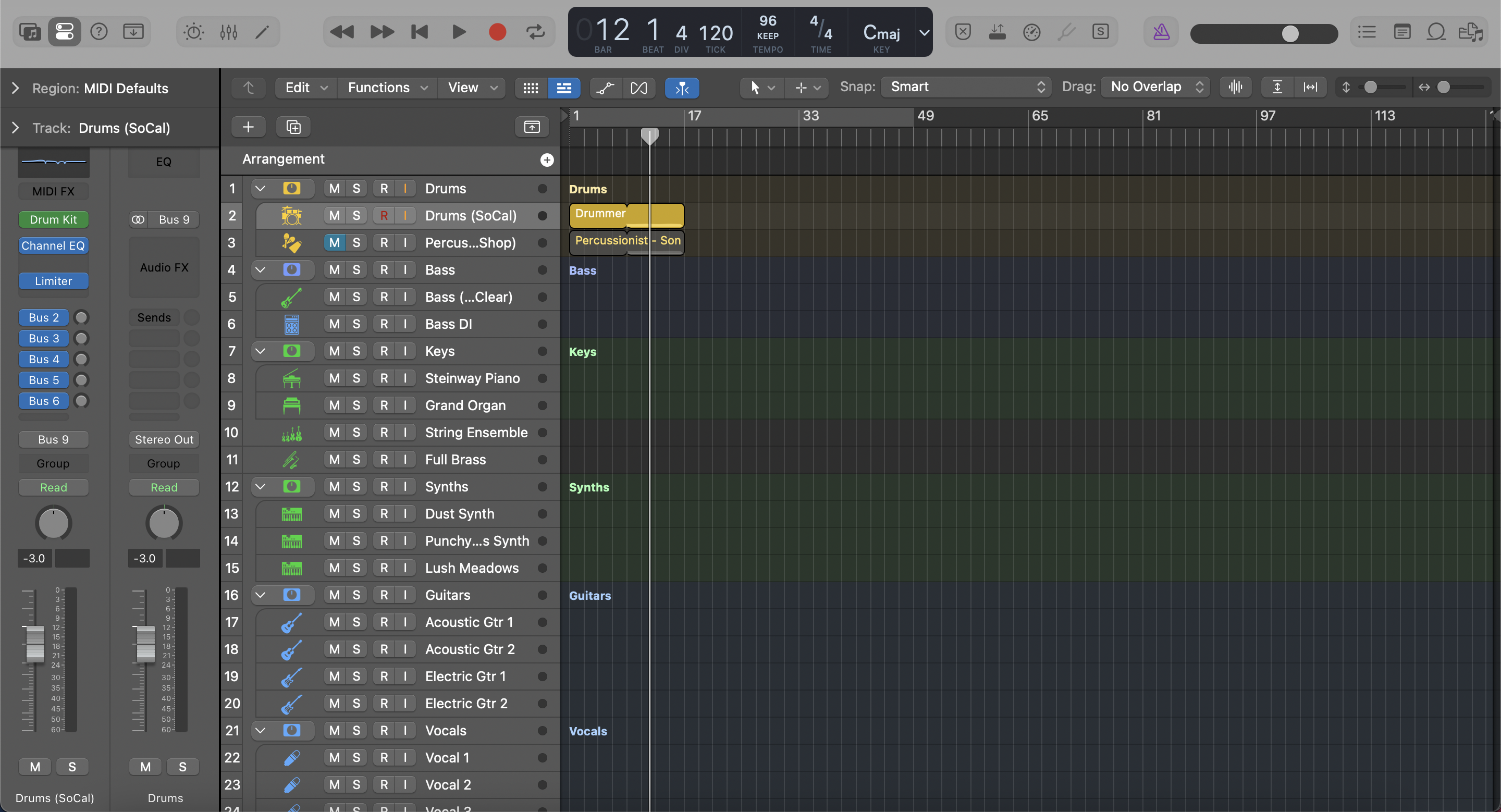Unmute the Percussionist track M button
The height and width of the screenshot is (812, 1501).
[x=335, y=243]
